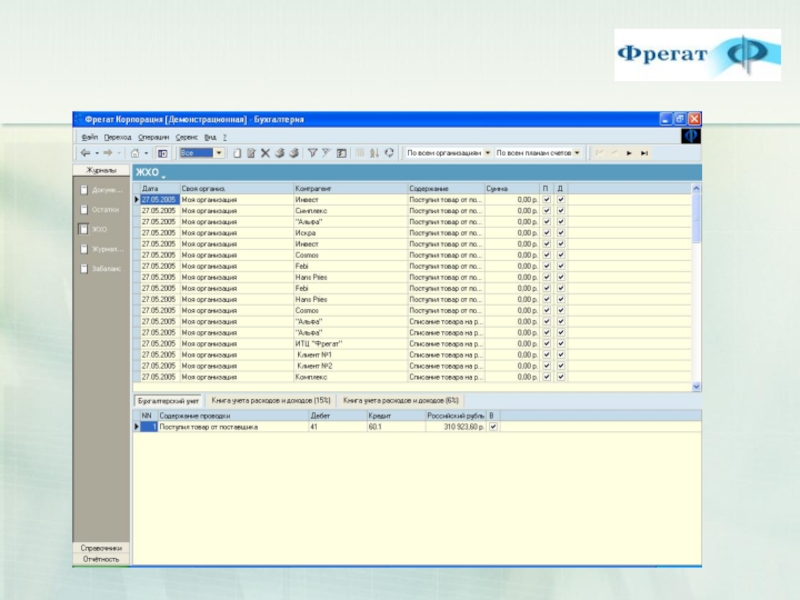Open the Документы journal icon in sidebar
This screenshot has height=600, width=800.
pyautogui.click(x=84, y=190)
